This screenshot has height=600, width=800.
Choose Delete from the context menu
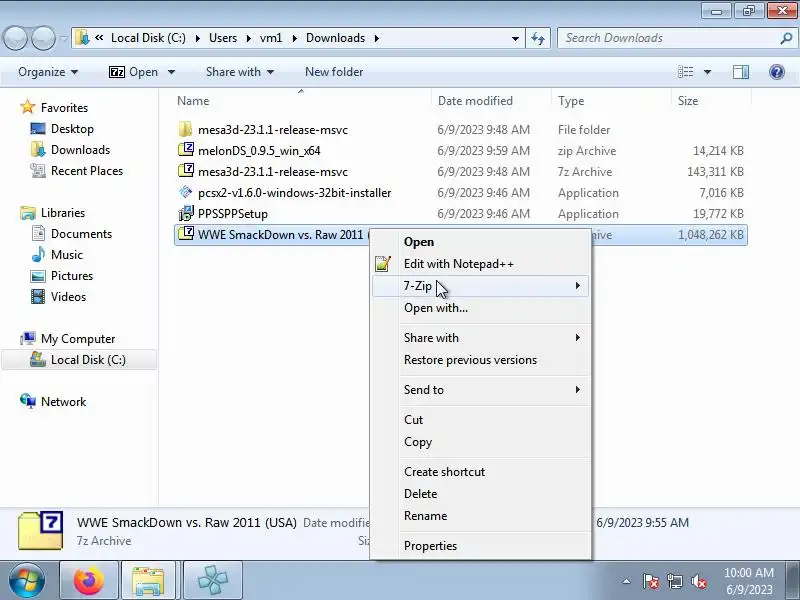pos(480,494)
